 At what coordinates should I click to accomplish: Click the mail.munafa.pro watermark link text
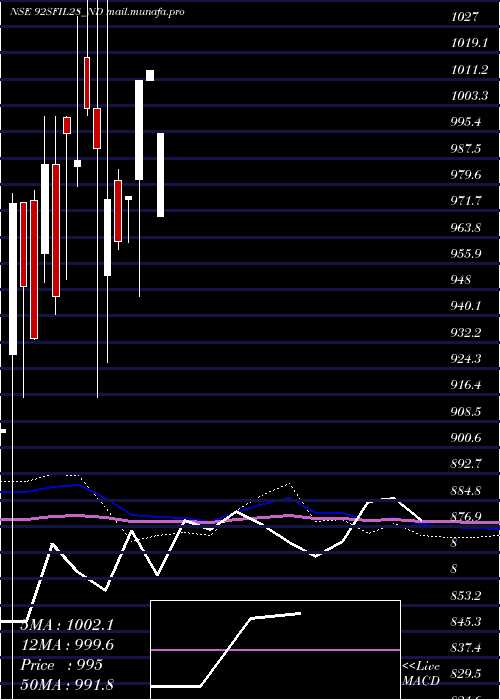point(146,12)
